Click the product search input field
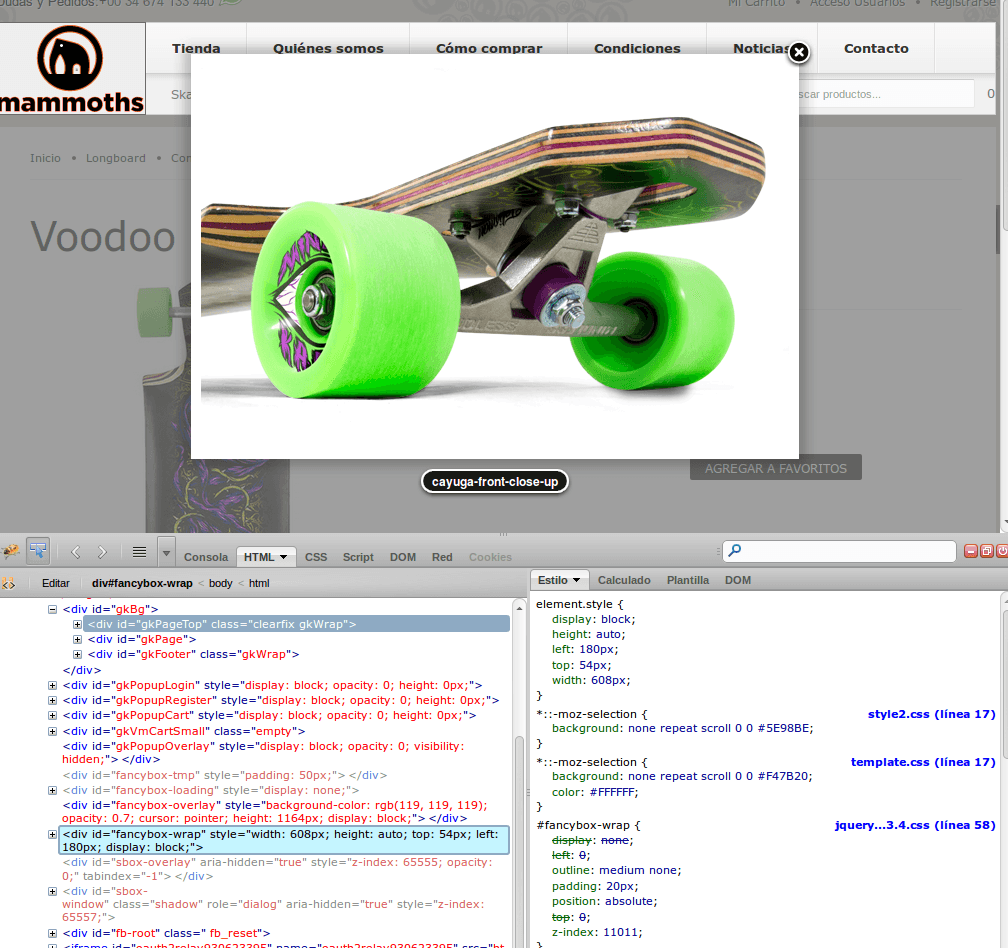The width and height of the screenshot is (1008, 948). (x=886, y=94)
